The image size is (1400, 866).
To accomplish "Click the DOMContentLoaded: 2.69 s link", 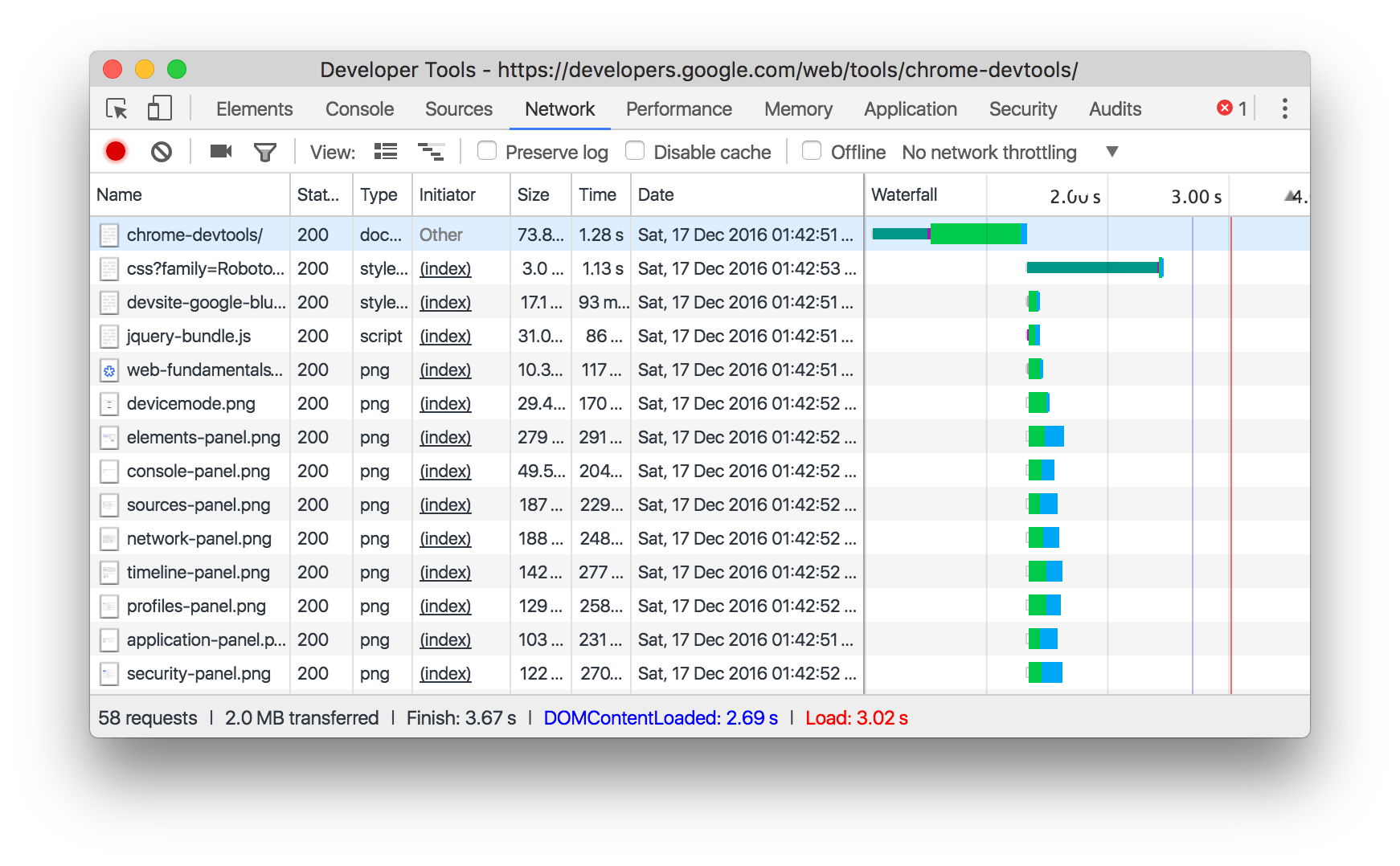I will 661,717.
